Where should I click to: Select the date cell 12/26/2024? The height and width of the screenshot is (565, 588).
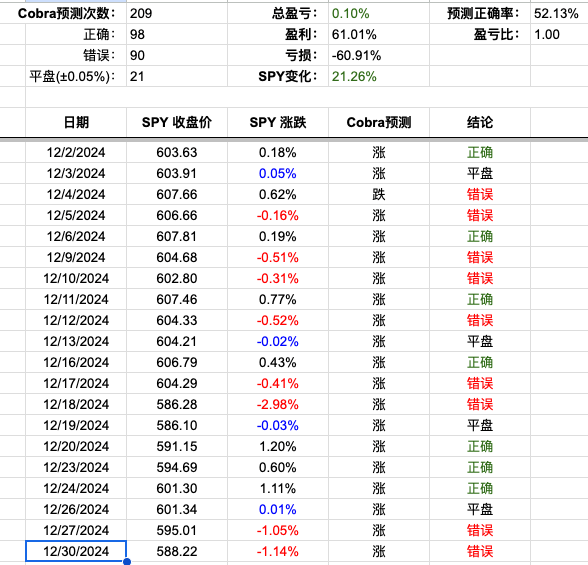tap(76, 509)
